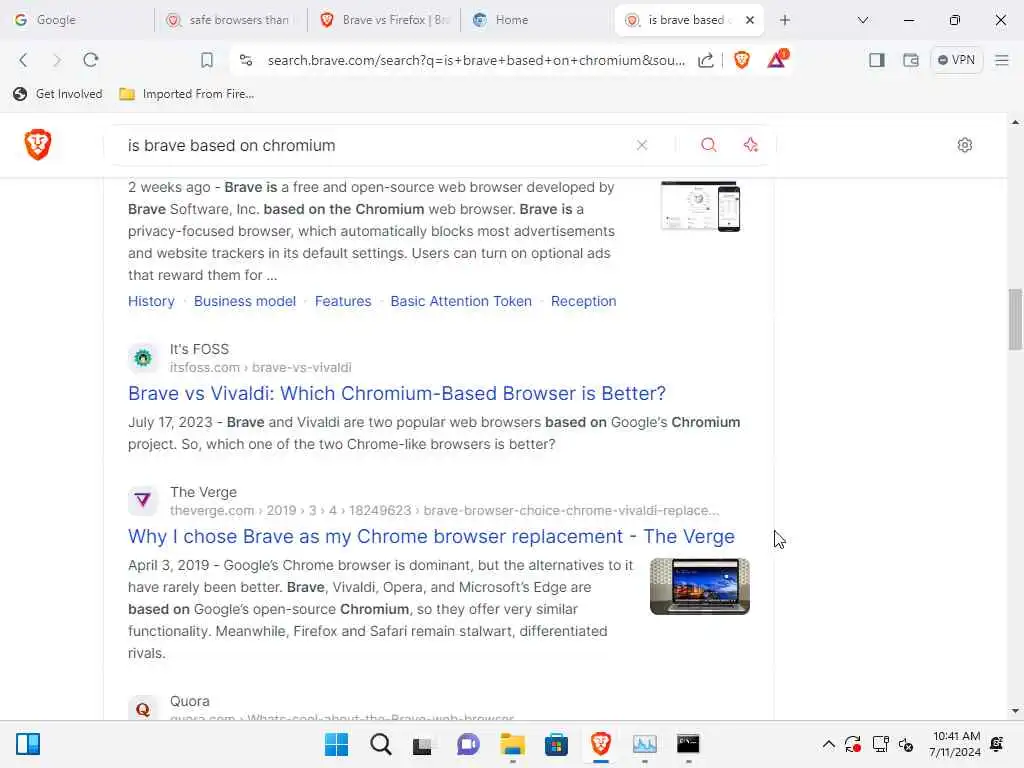Image resolution: width=1024 pixels, height=768 pixels.
Task: Open Windows taskbar Search
Action: pyautogui.click(x=381, y=744)
